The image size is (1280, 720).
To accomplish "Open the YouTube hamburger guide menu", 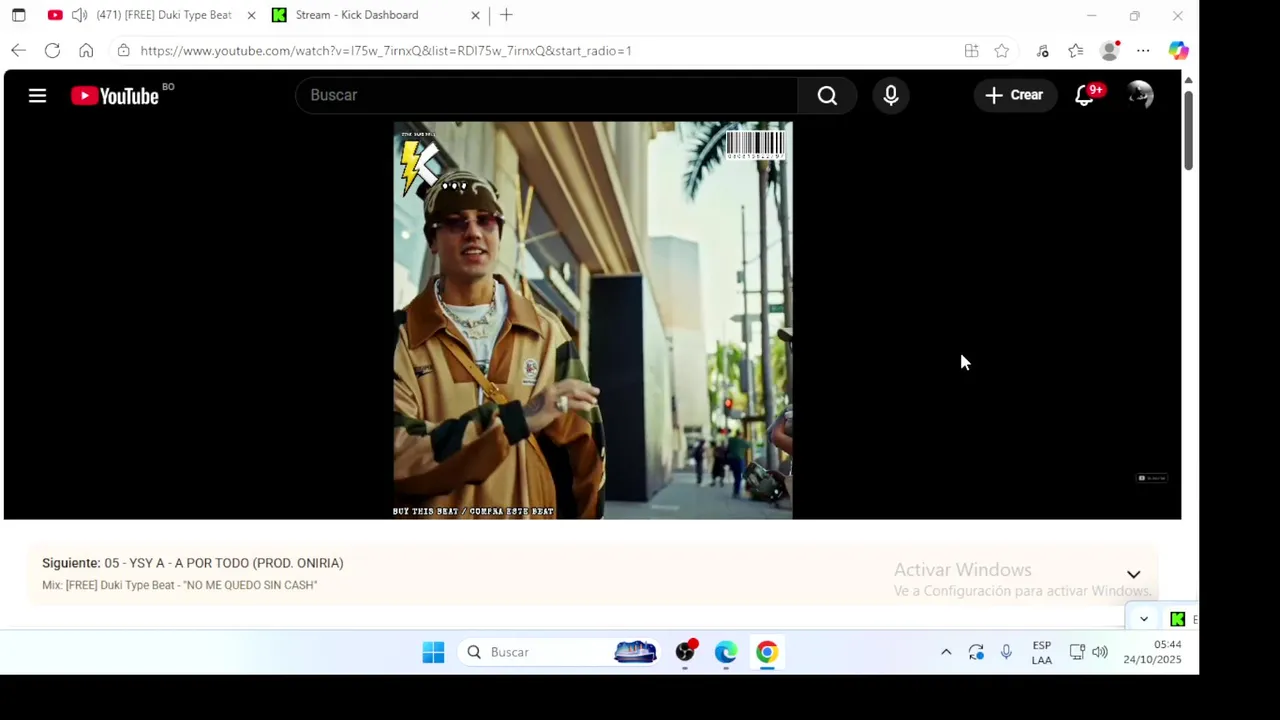I will (x=37, y=96).
